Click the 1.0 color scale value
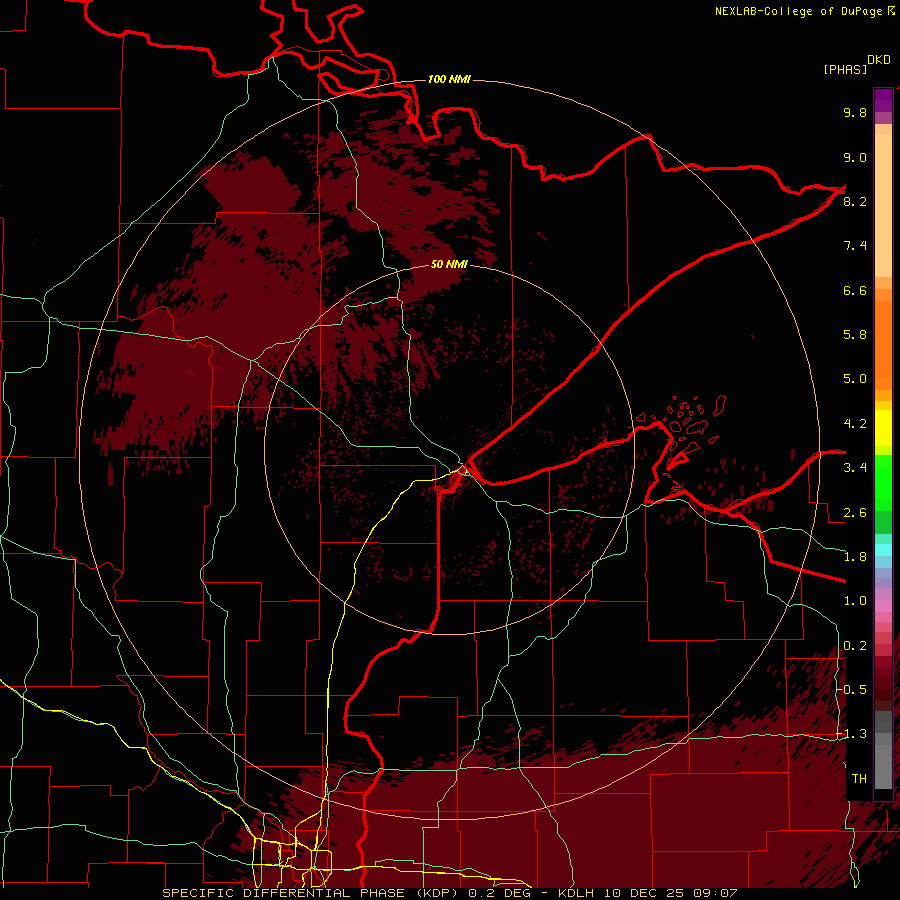This screenshot has height=900, width=900. tap(855, 601)
